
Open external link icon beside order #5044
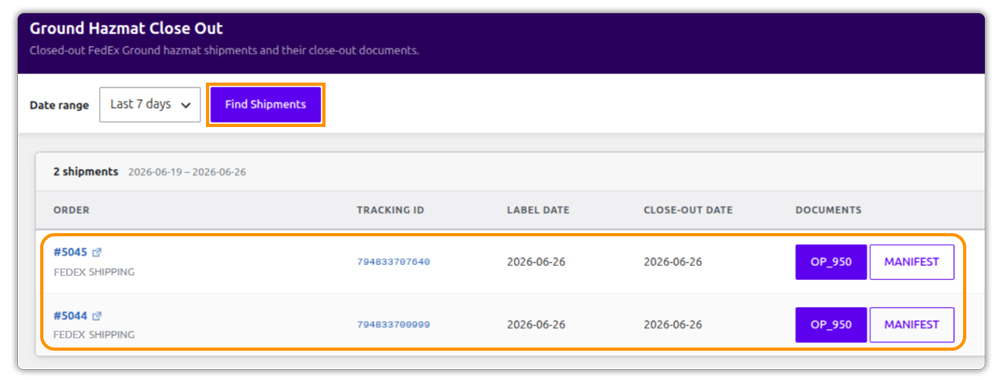[97, 316]
